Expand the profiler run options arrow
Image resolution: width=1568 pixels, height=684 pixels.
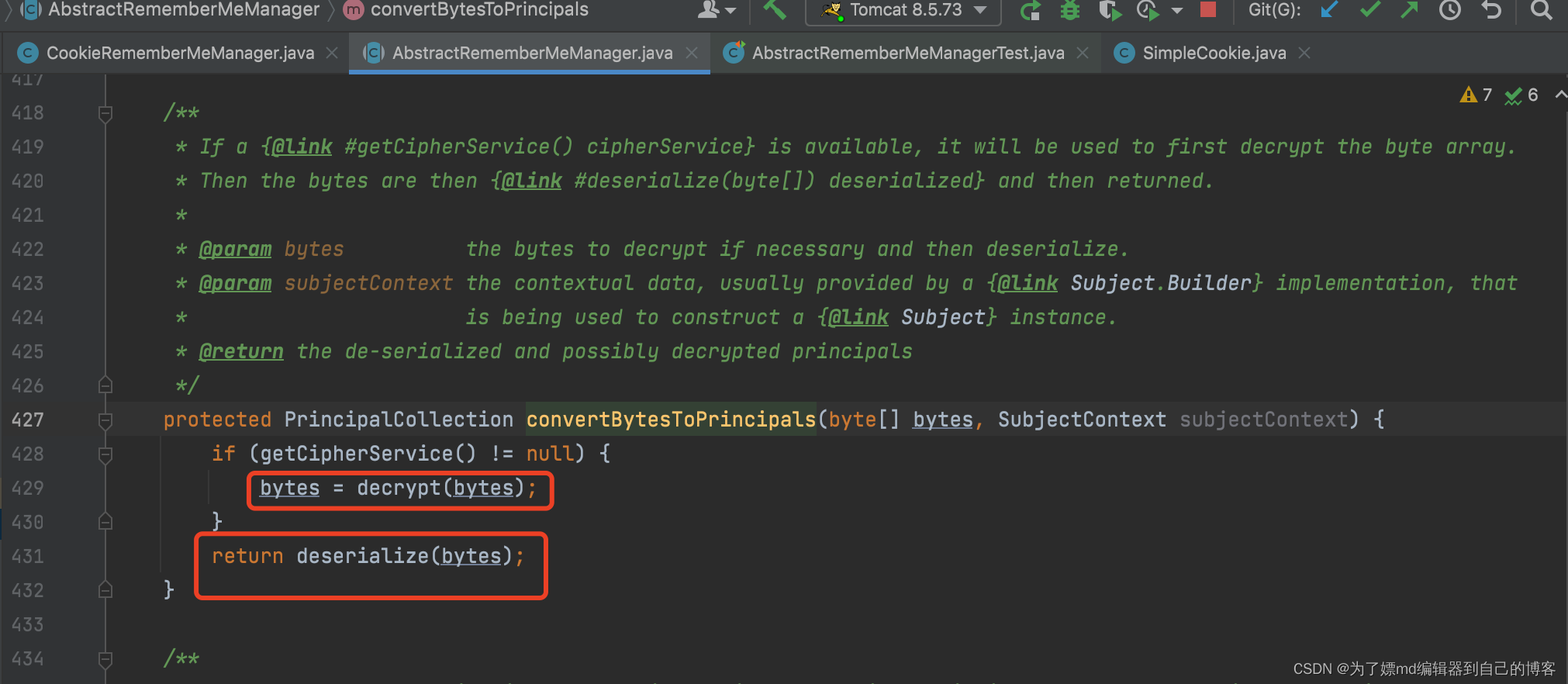click(x=1177, y=11)
